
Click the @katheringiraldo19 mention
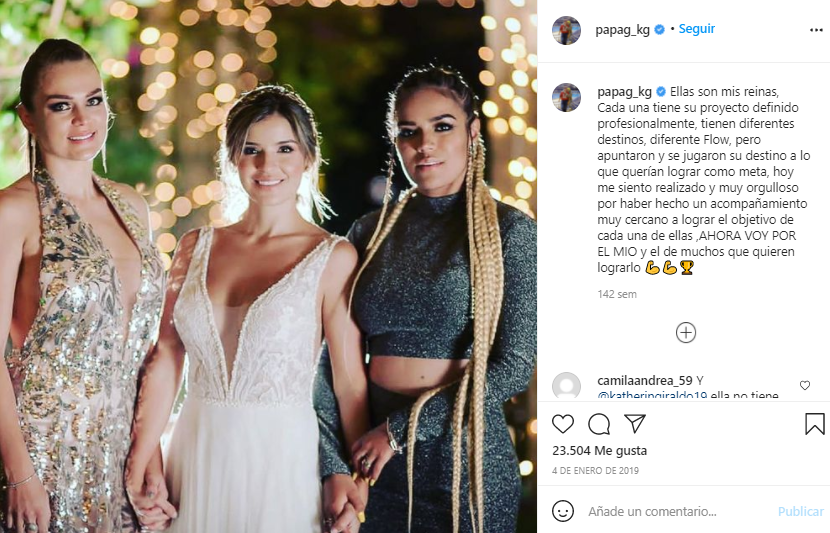[x=652, y=394]
